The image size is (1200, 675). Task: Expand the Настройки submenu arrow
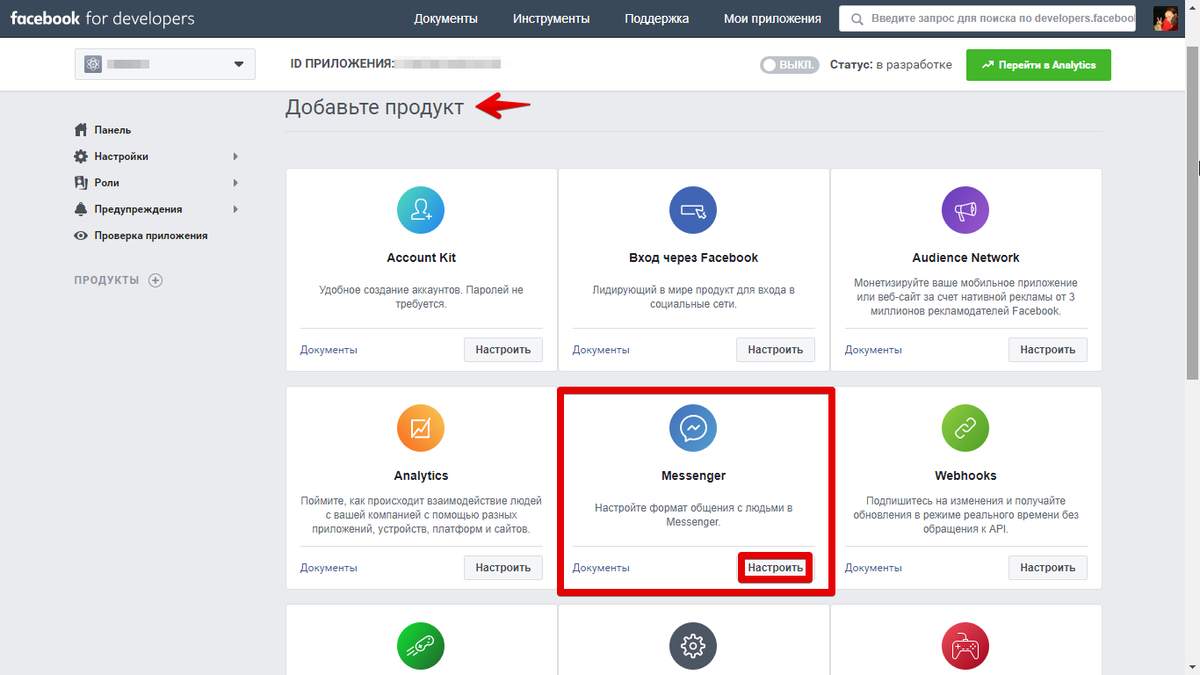click(236, 157)
